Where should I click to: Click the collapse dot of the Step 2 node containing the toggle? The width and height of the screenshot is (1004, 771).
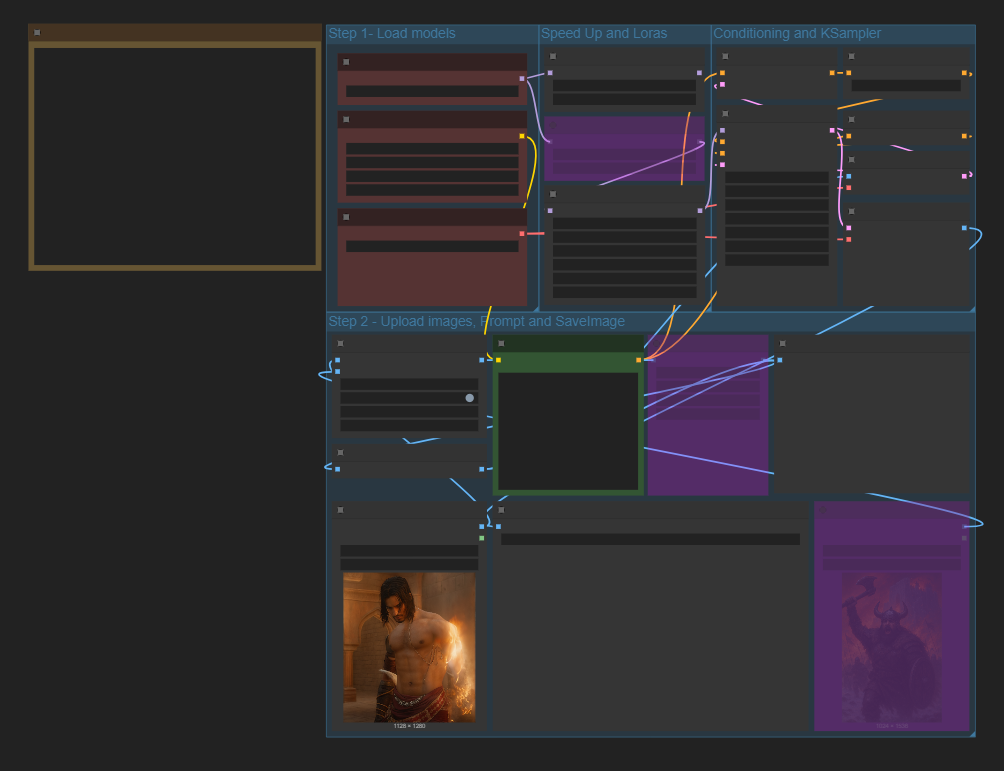341,344
